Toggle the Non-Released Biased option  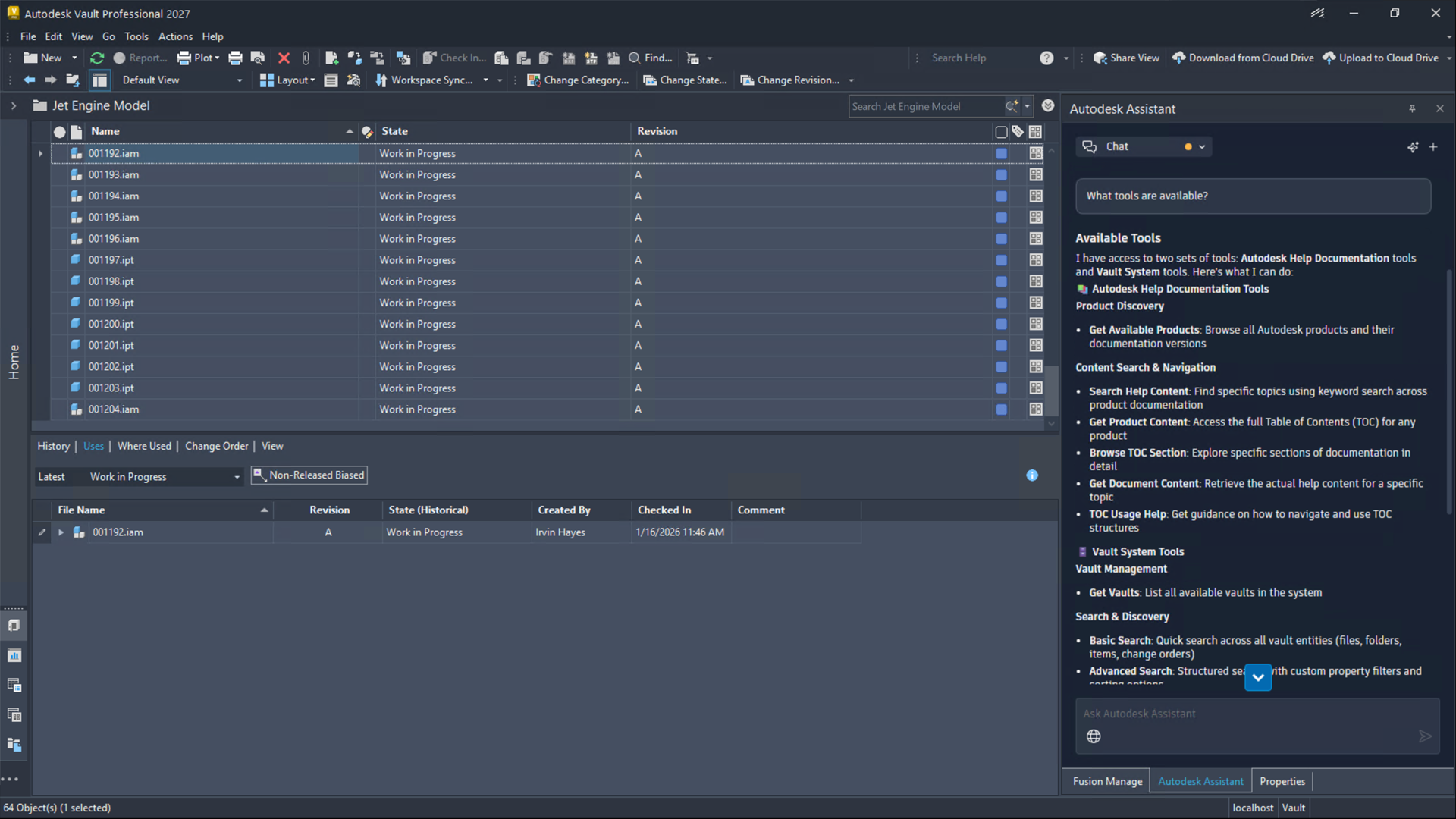309,475
